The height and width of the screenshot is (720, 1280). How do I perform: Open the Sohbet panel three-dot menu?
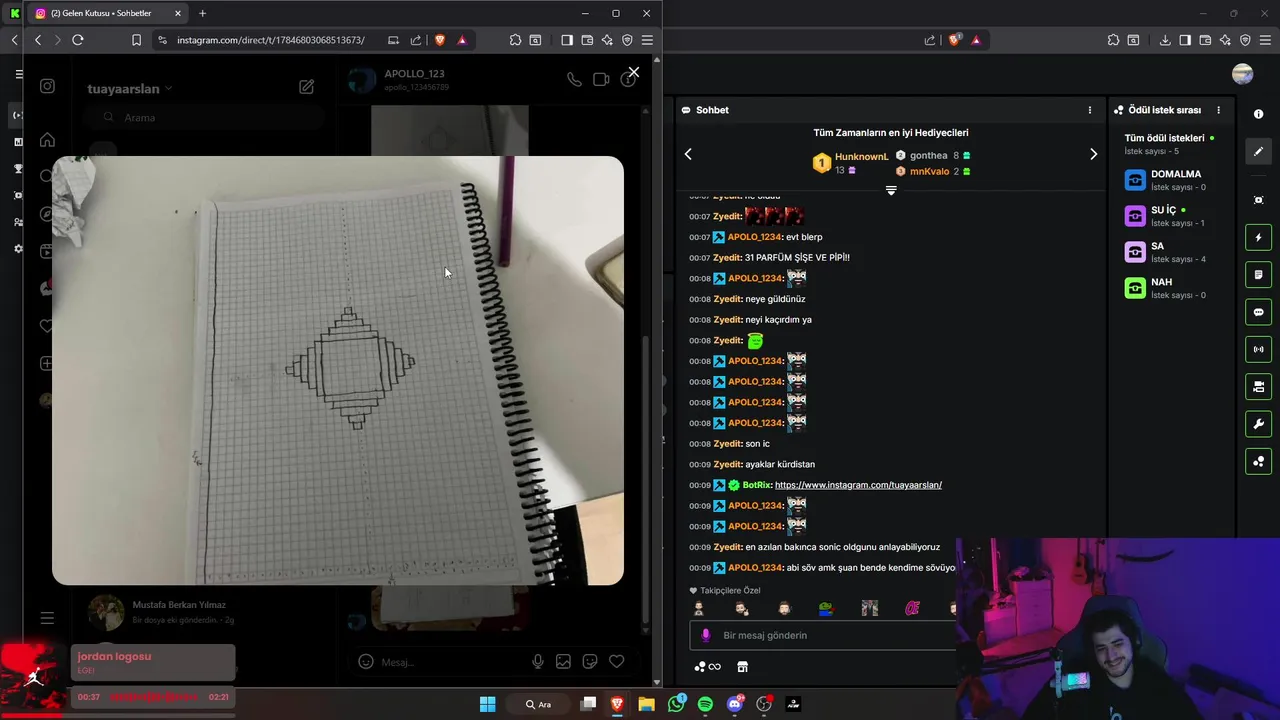[x=1090, y=110]
